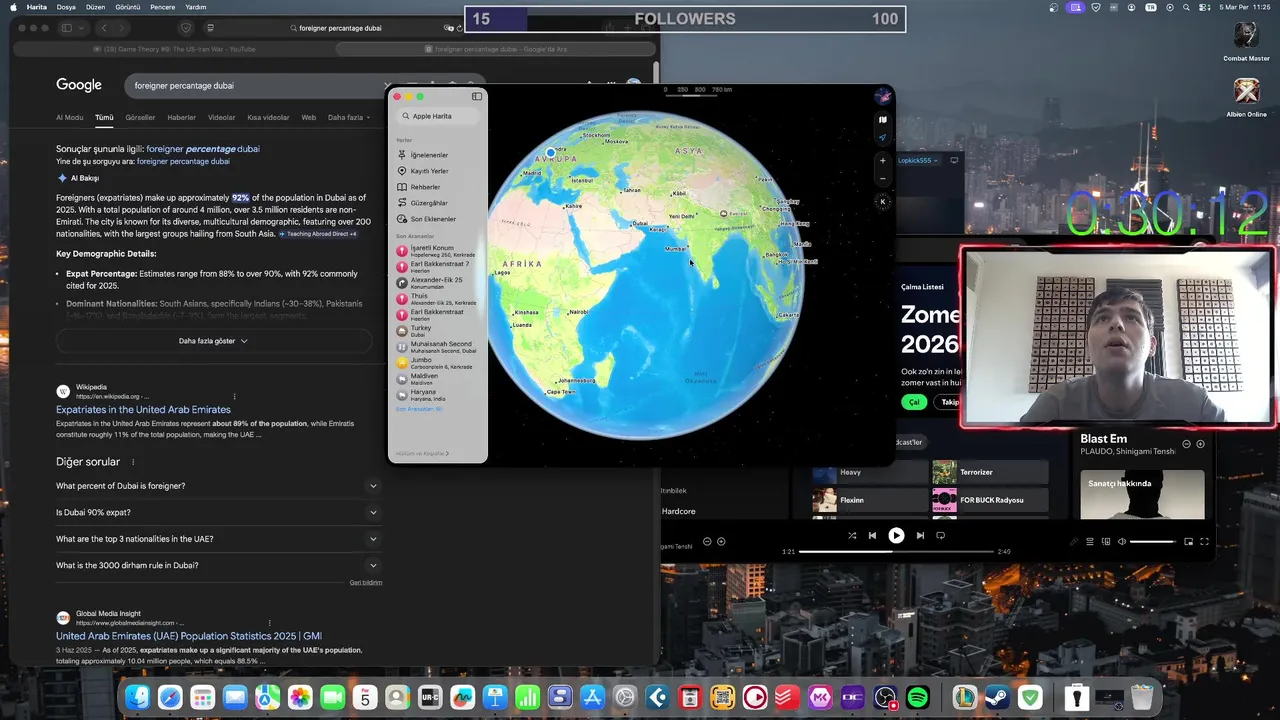Skip to previous track in Spotify
1280x720 pixels.
pos(872,535)
